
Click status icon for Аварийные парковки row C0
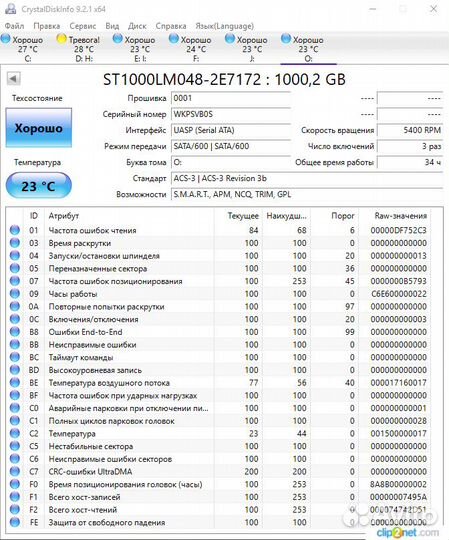[x=14, y=408]
